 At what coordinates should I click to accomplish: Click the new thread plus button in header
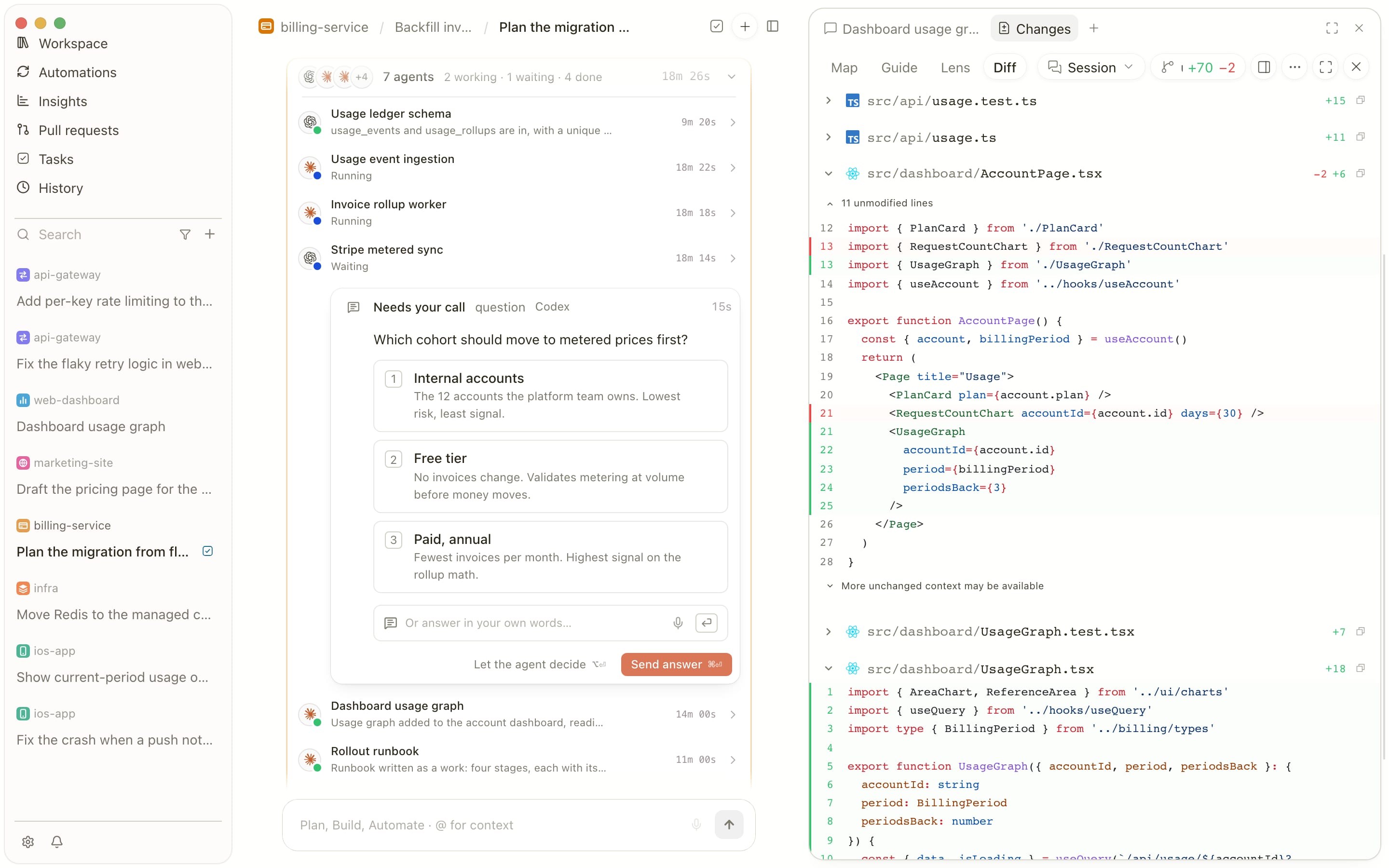point(745,27)
